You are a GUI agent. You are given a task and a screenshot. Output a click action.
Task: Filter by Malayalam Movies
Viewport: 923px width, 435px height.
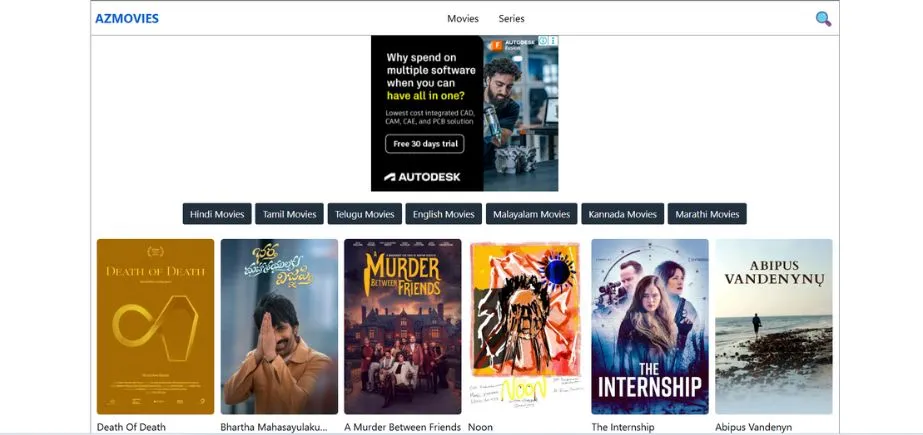(532, 214)
